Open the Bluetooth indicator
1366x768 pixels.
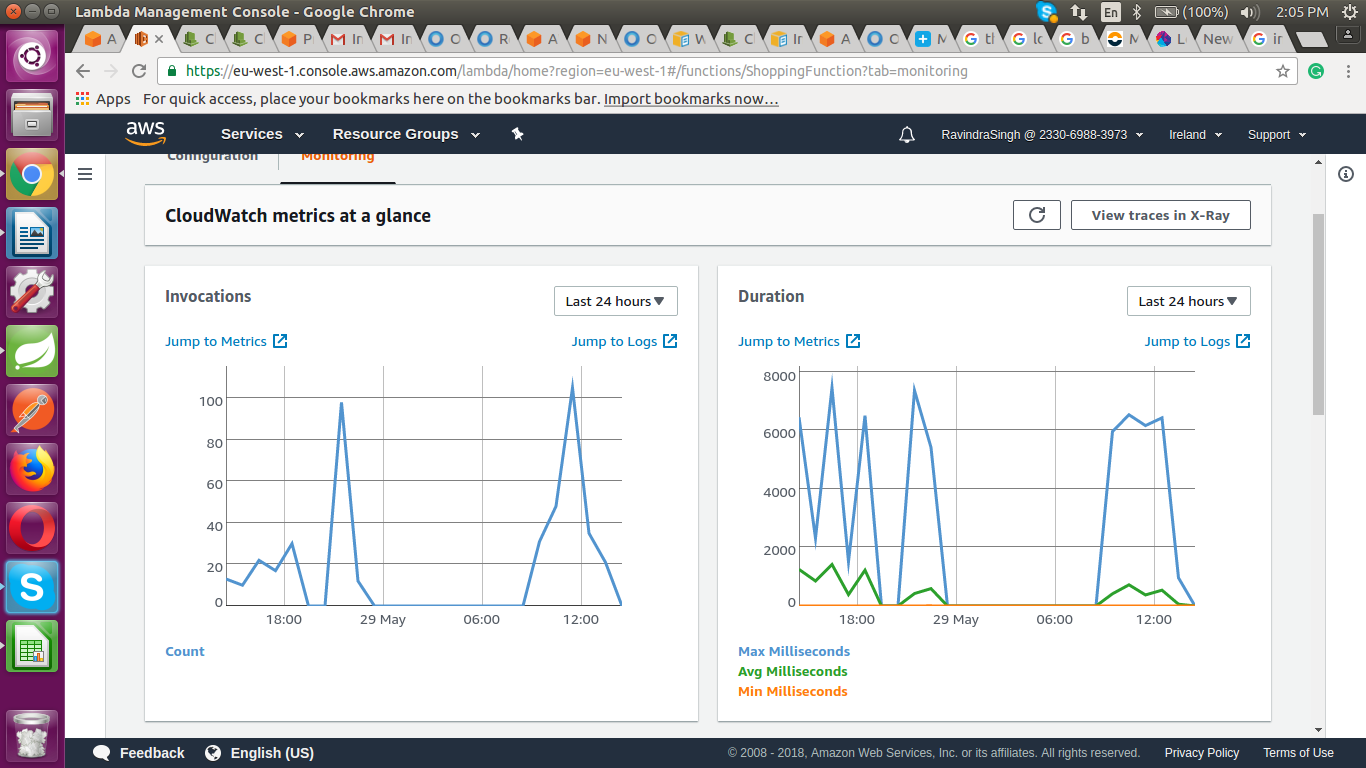click(1137, 12)
